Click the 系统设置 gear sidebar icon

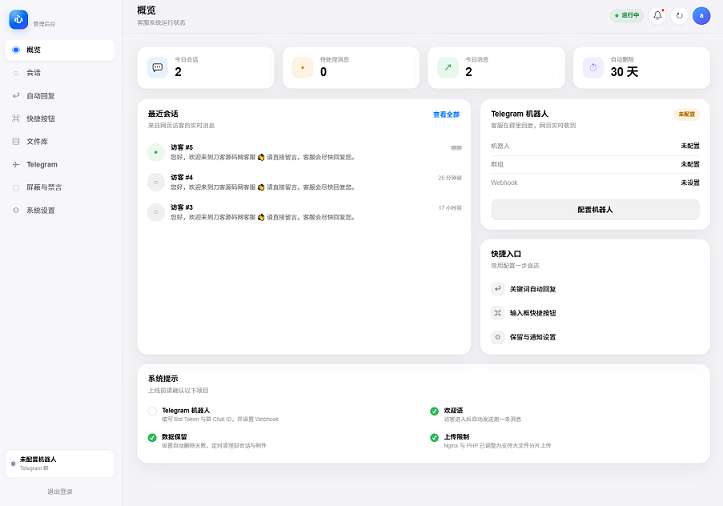click(x=16, y=210)
